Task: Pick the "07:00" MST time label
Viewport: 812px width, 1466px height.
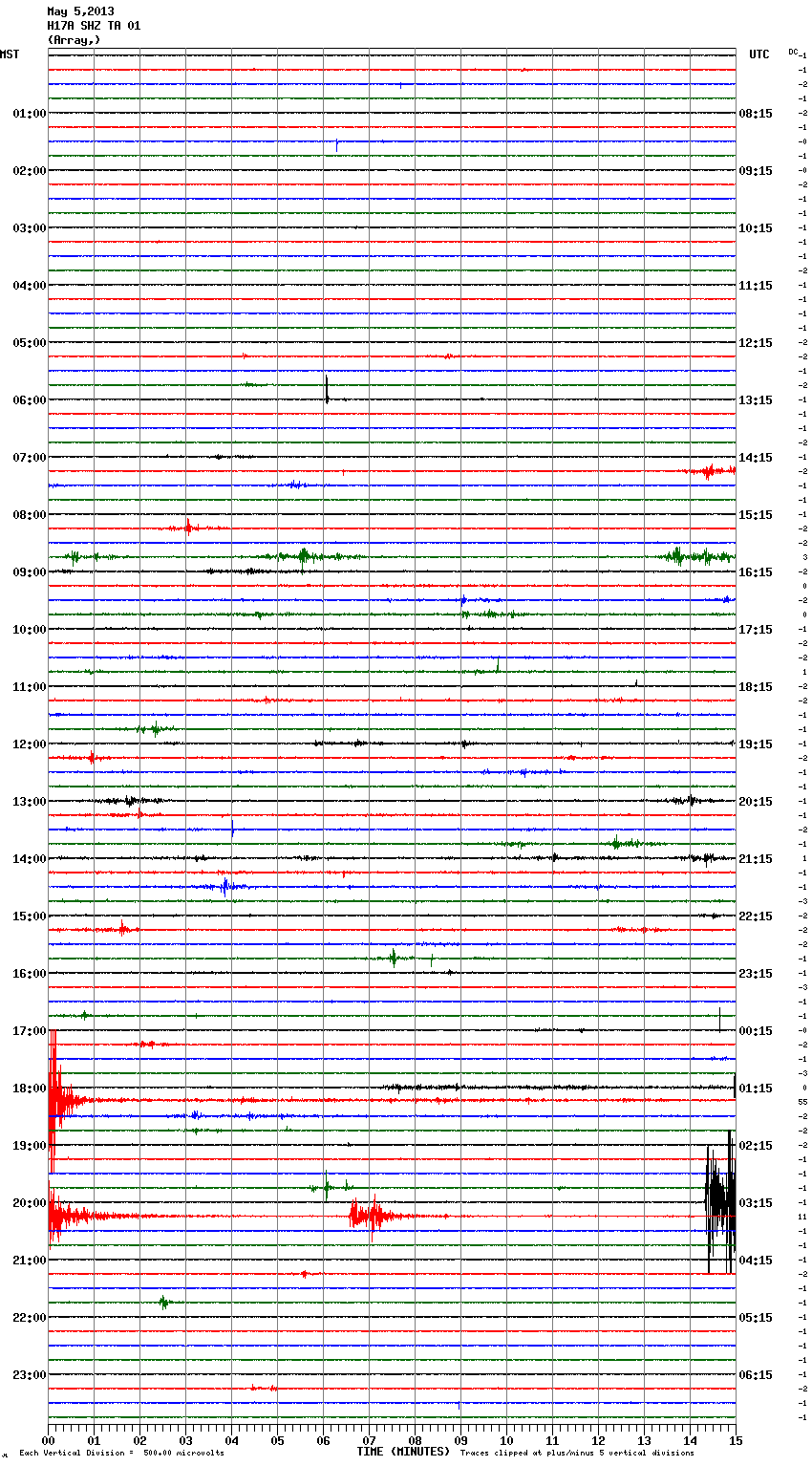Action: (x=30, y=458)
